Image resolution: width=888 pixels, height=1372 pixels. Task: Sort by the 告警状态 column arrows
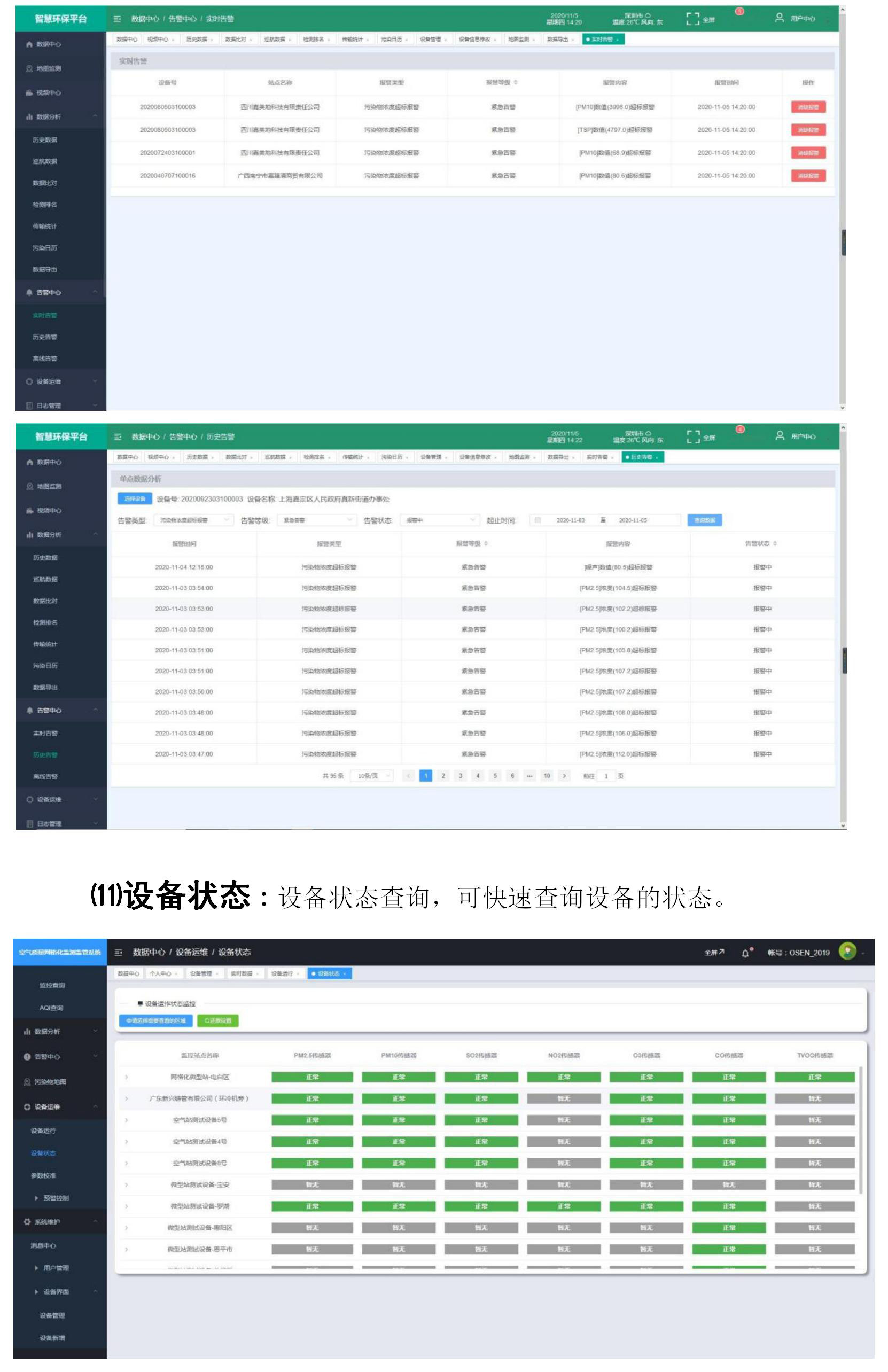775,543
